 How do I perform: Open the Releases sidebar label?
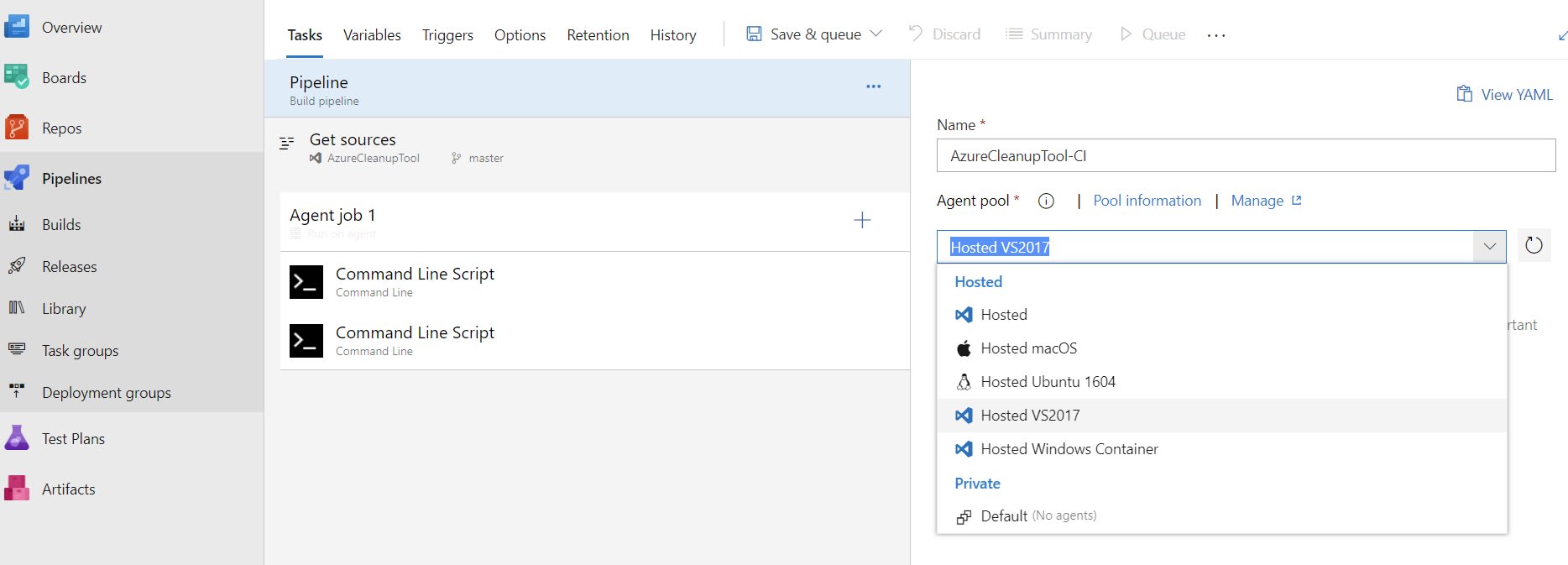70,266
